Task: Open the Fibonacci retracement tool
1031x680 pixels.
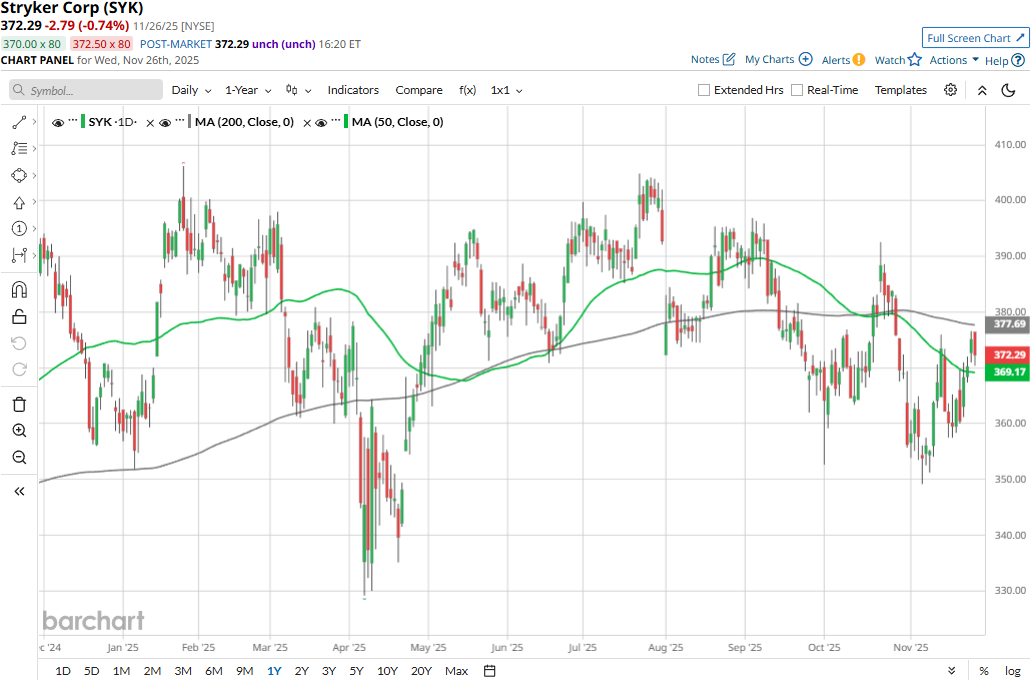Action: tap(19, 149)
